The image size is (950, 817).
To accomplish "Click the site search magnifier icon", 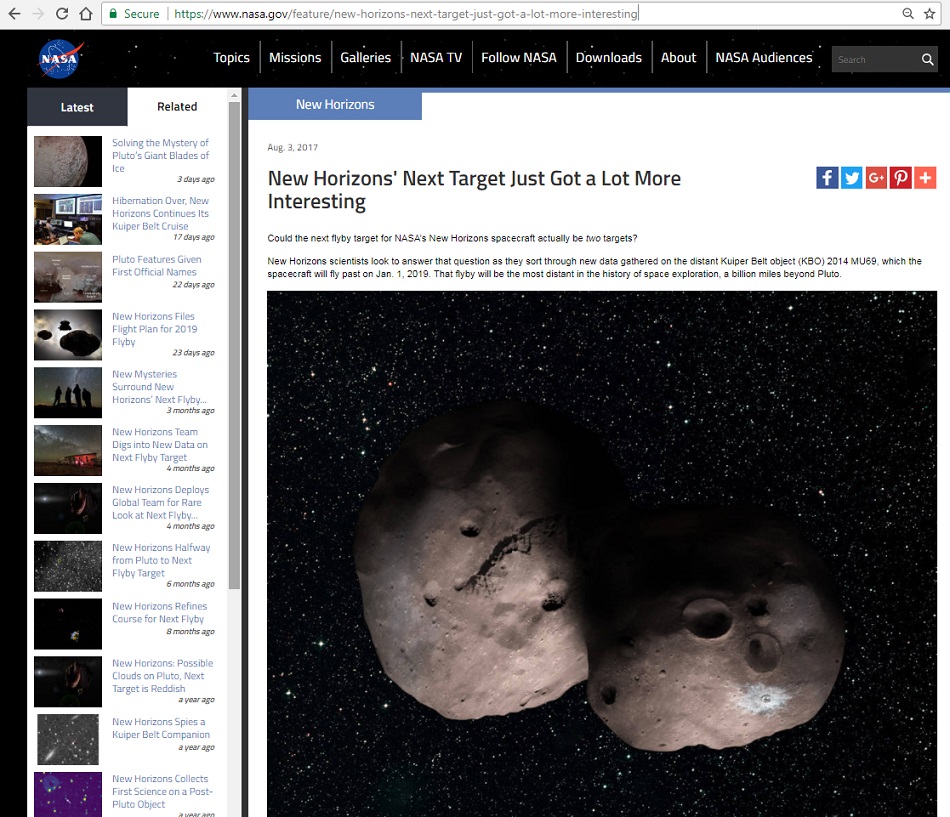I will [x=927, y=59].
